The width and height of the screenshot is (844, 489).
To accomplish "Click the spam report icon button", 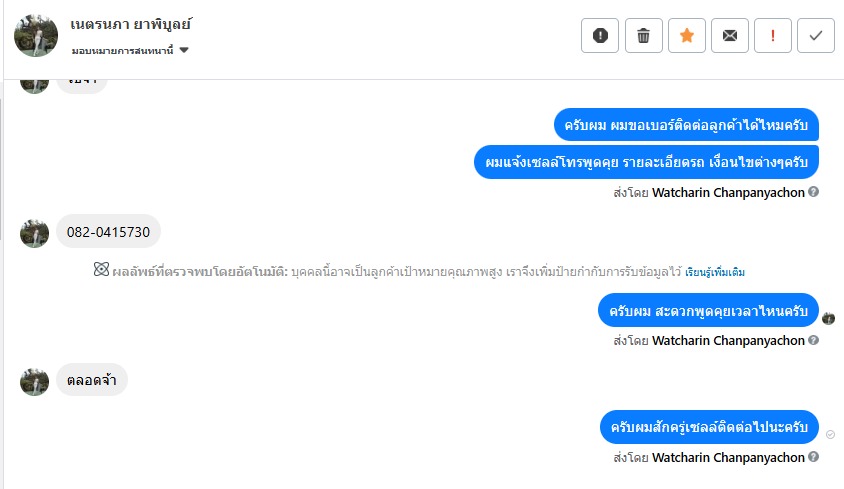I will 600,36.
